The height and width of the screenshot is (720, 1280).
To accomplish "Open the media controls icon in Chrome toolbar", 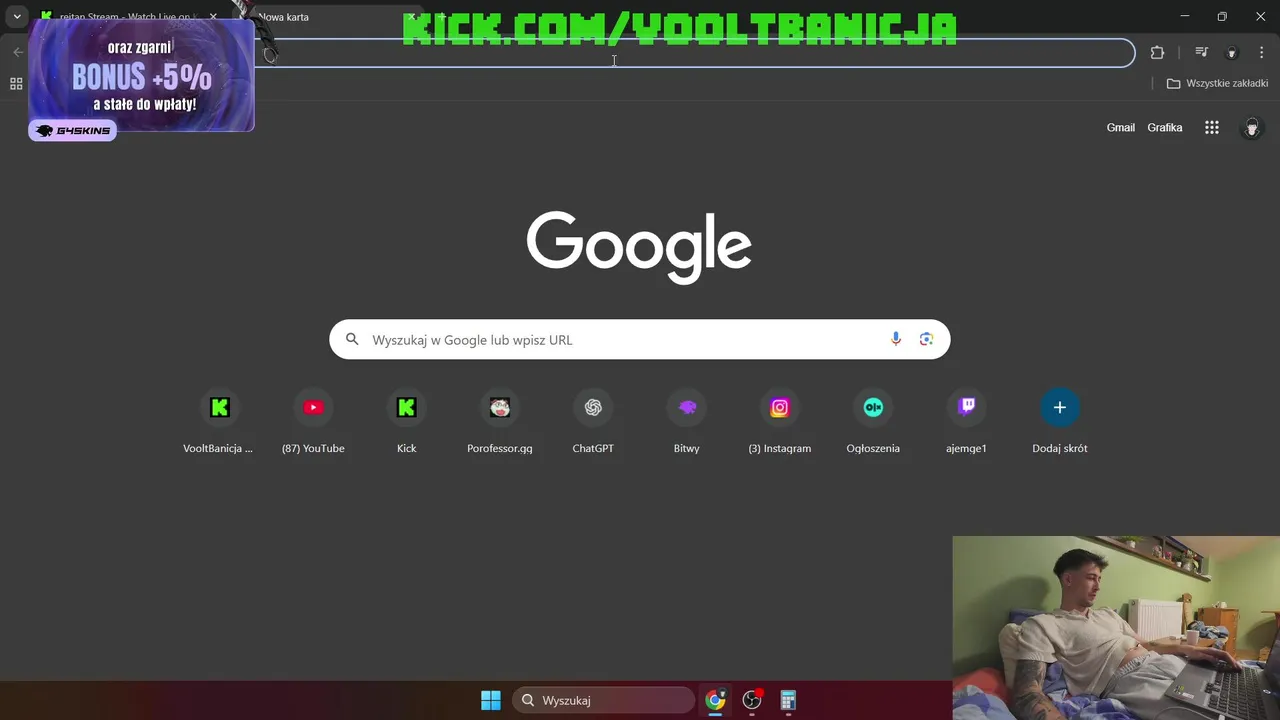I will (1202, 53).
